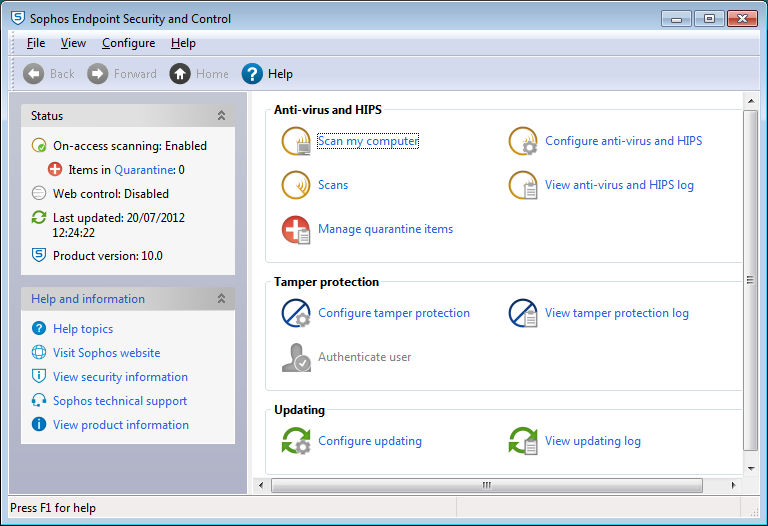
Task: Click the horizontal scrollbar left arrow
Action: (261, 485)
